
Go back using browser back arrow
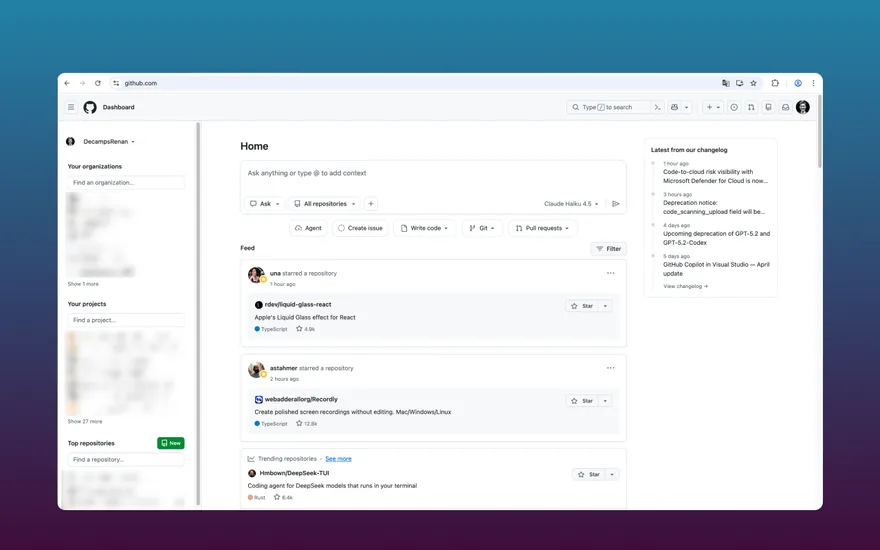click(67, 83)
